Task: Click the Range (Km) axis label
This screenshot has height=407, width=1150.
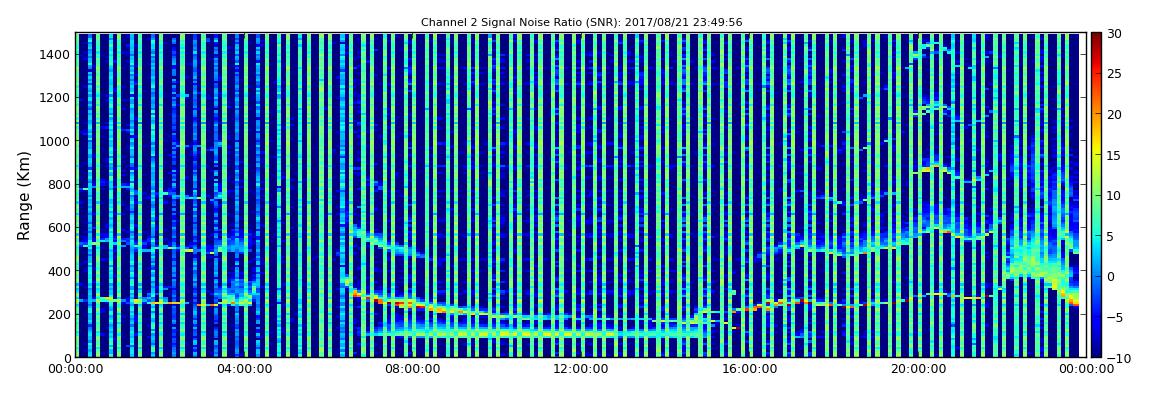Action: (23, 196)
